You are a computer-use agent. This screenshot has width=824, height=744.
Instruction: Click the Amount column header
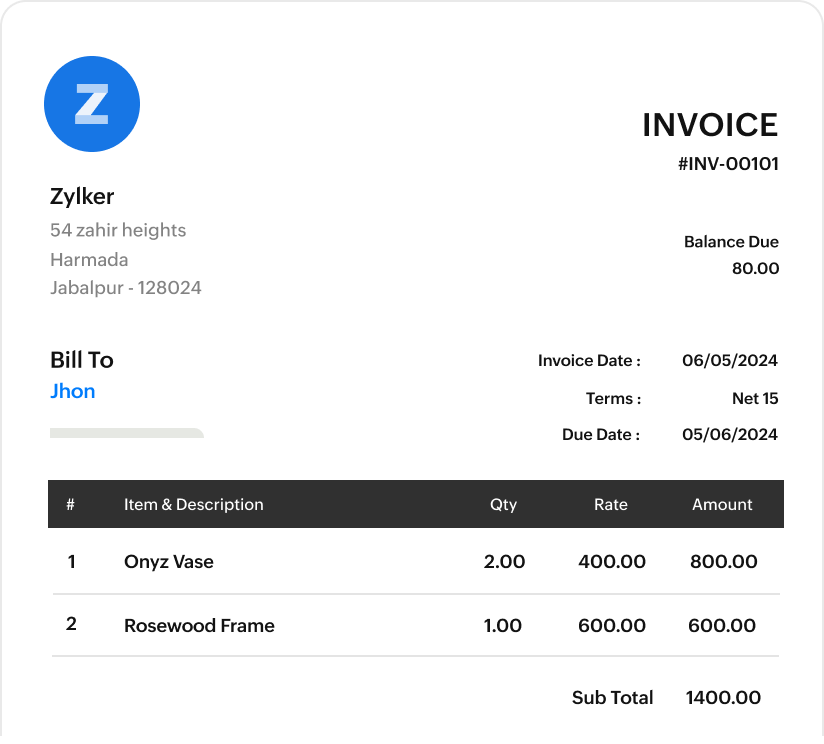click(x=722, y=505)
